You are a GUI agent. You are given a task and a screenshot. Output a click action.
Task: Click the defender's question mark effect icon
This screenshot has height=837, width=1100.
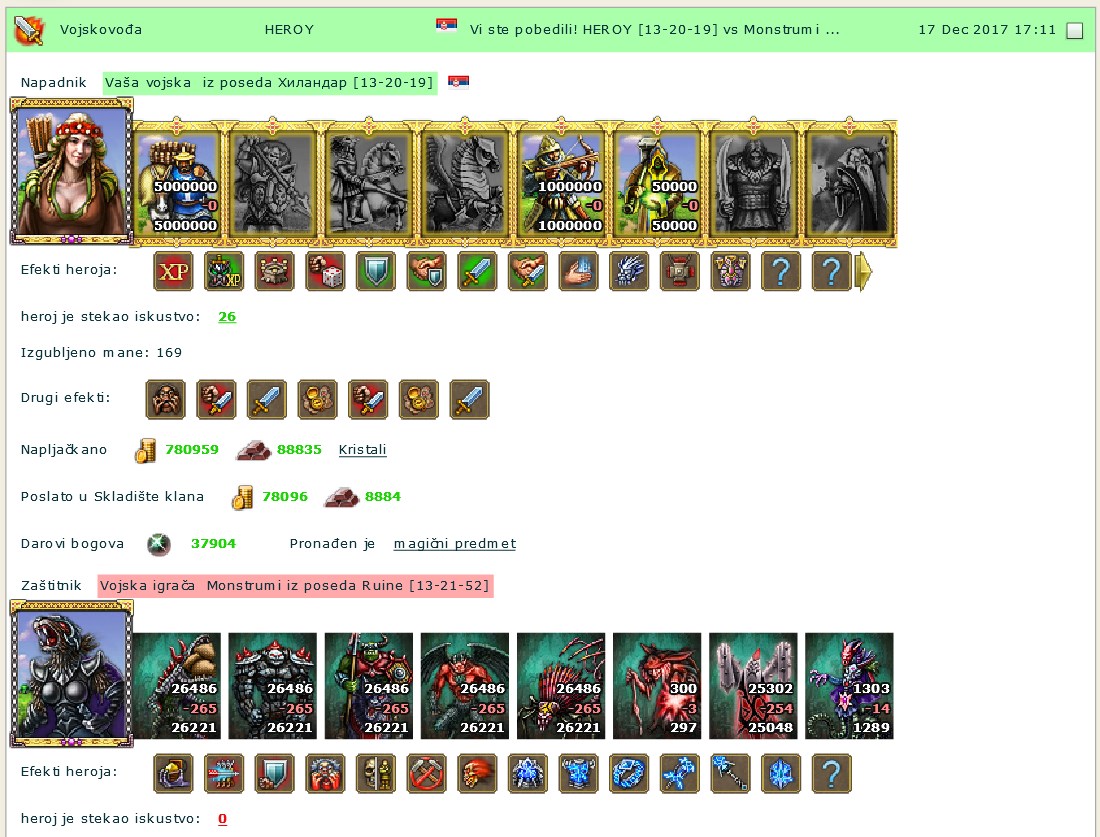(831, 773)
